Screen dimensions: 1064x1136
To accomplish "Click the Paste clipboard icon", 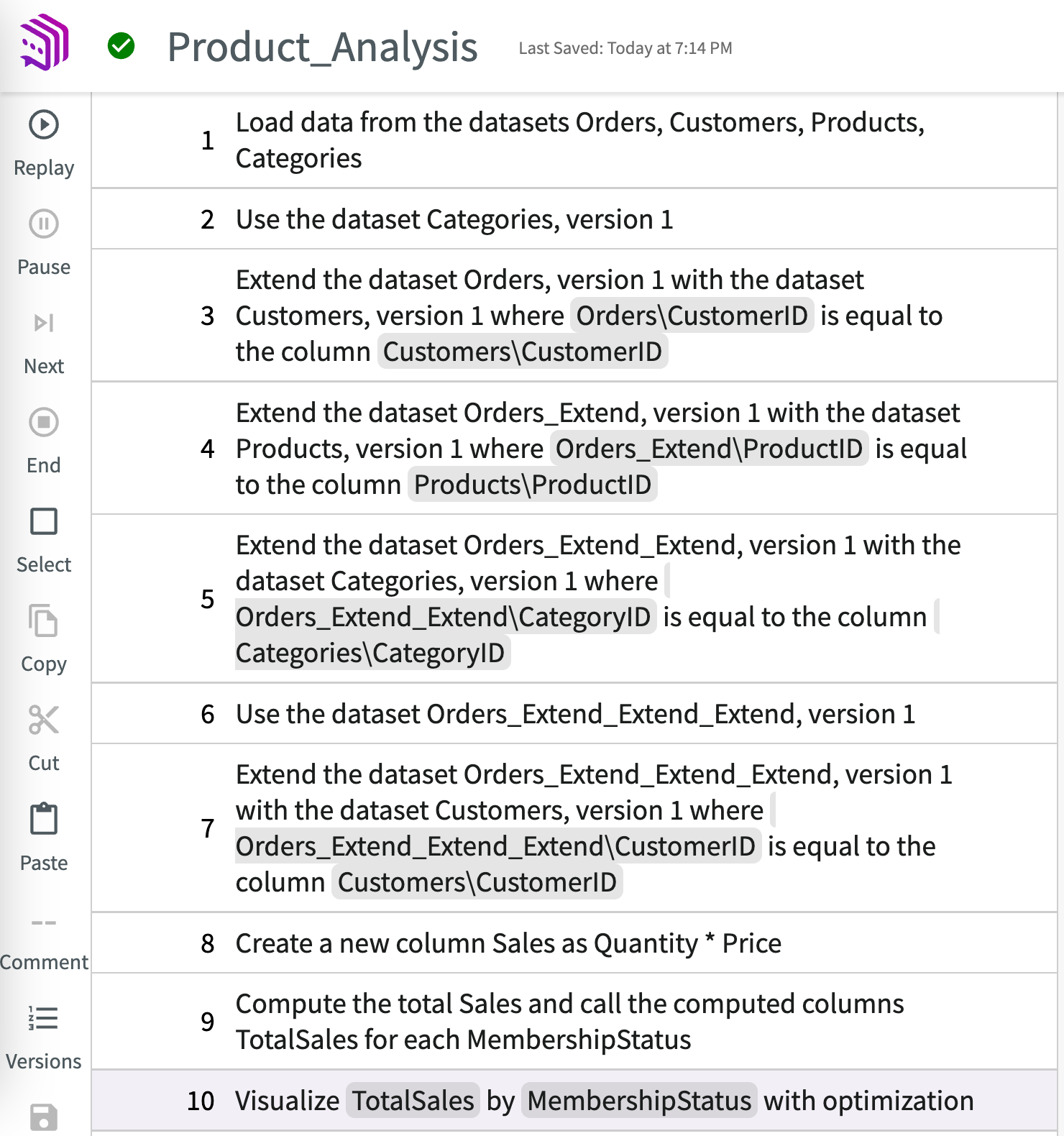I will coord(44,820).
